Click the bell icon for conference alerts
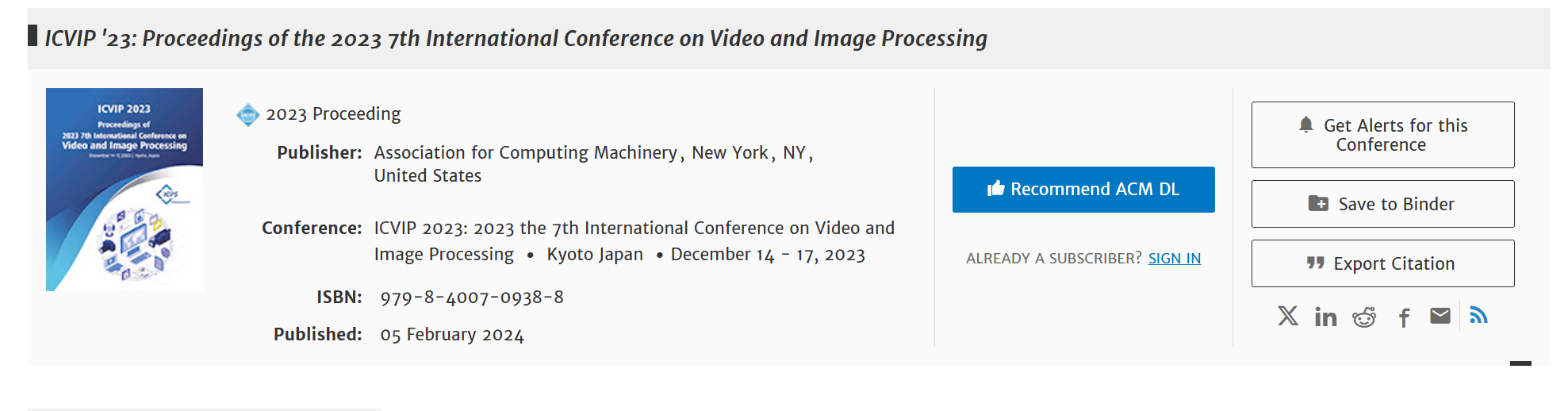The width and height of the screenshot is (1568, 411). point(1305,125)
